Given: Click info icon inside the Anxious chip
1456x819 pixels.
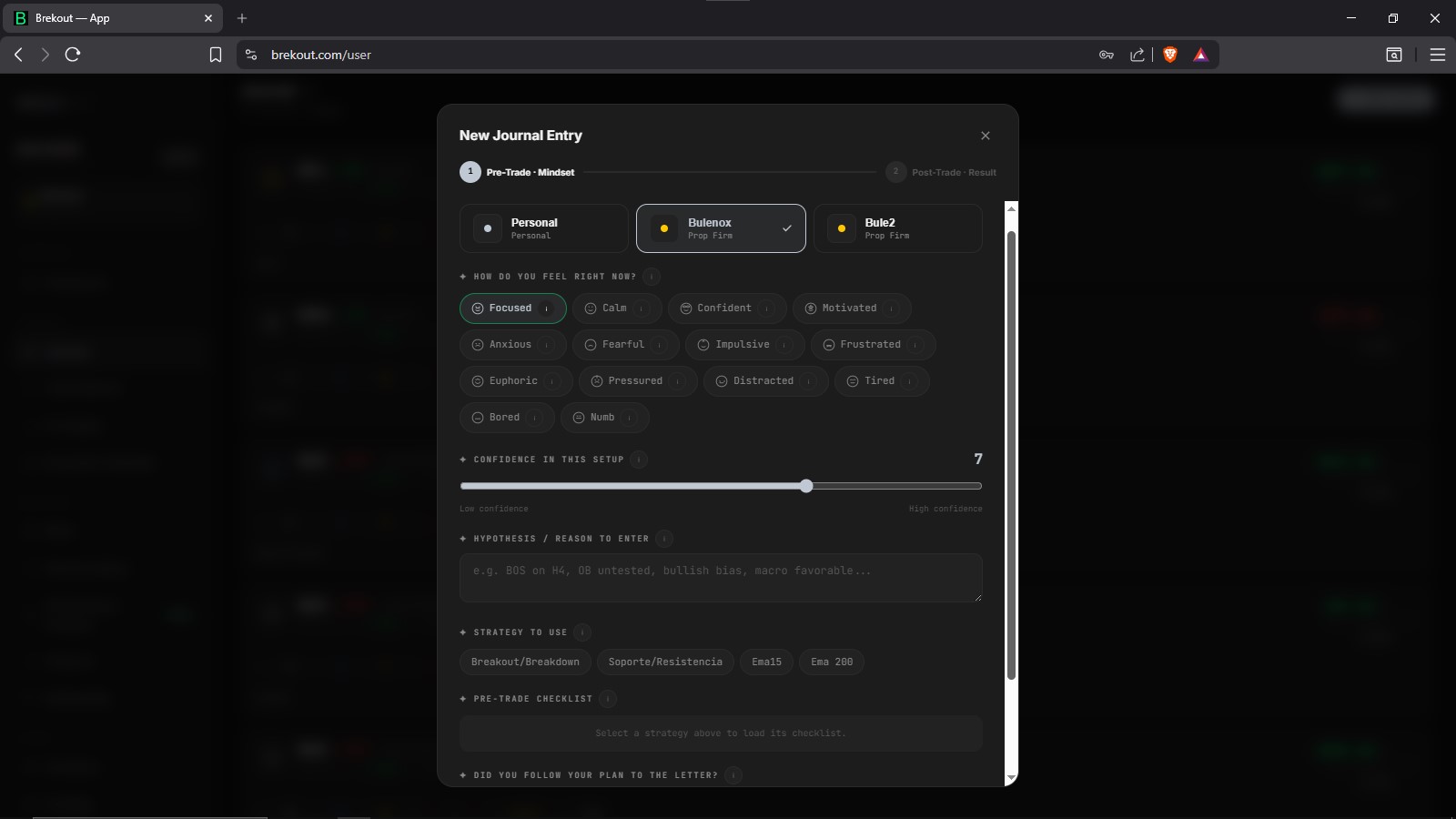Looking at the screenshot, I should coord(547,345).
